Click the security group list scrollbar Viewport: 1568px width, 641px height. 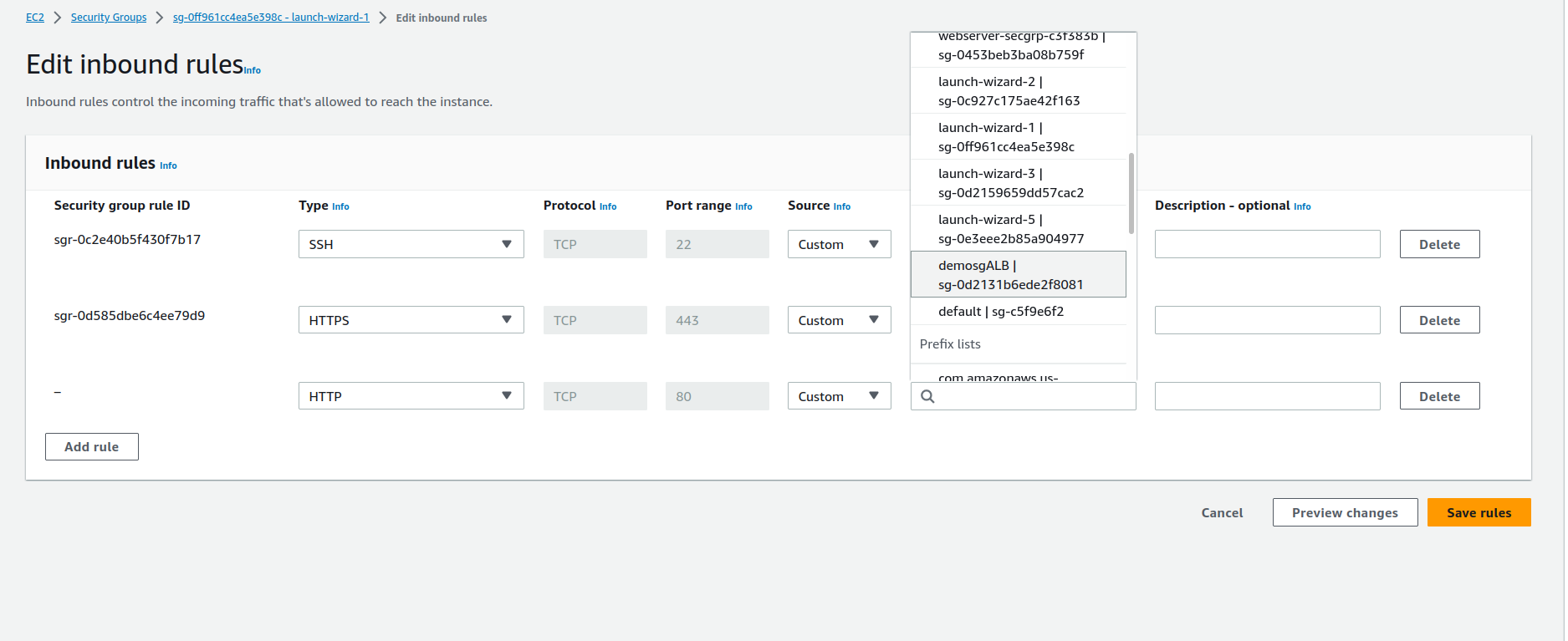pos(1131,193)
